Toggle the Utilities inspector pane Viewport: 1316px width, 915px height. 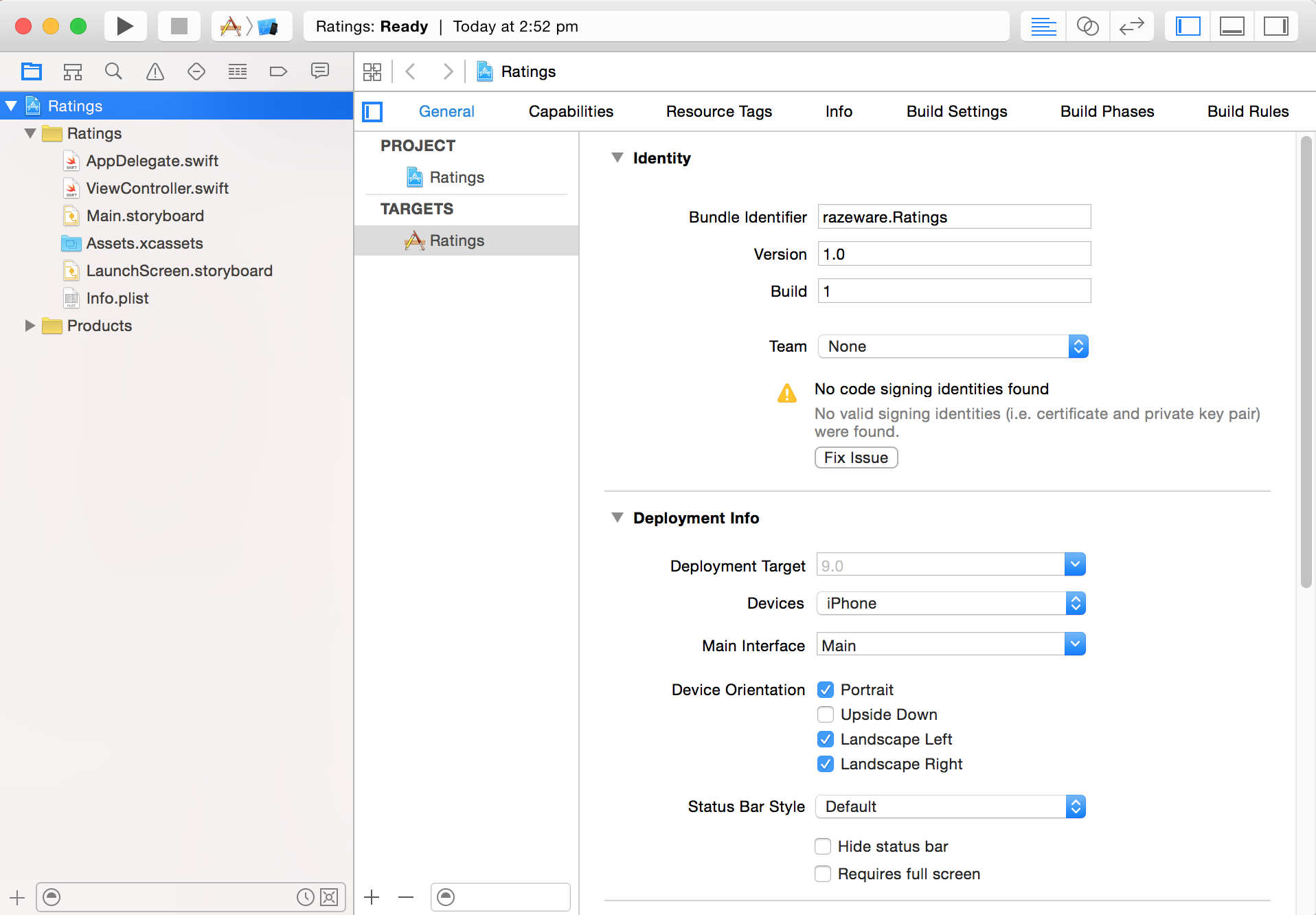click(1275, 26)
